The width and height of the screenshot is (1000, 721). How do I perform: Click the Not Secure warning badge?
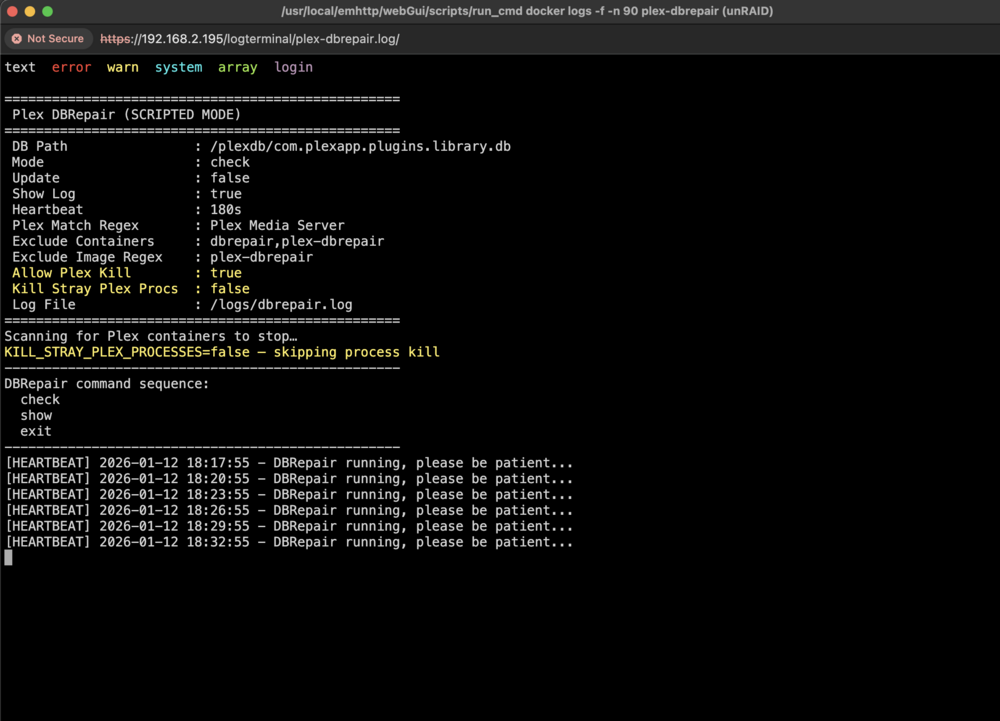click(x=48, y=39)
